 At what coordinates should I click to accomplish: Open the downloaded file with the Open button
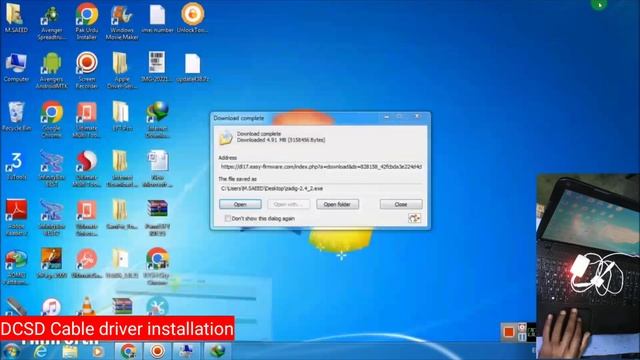pos(240,204)
